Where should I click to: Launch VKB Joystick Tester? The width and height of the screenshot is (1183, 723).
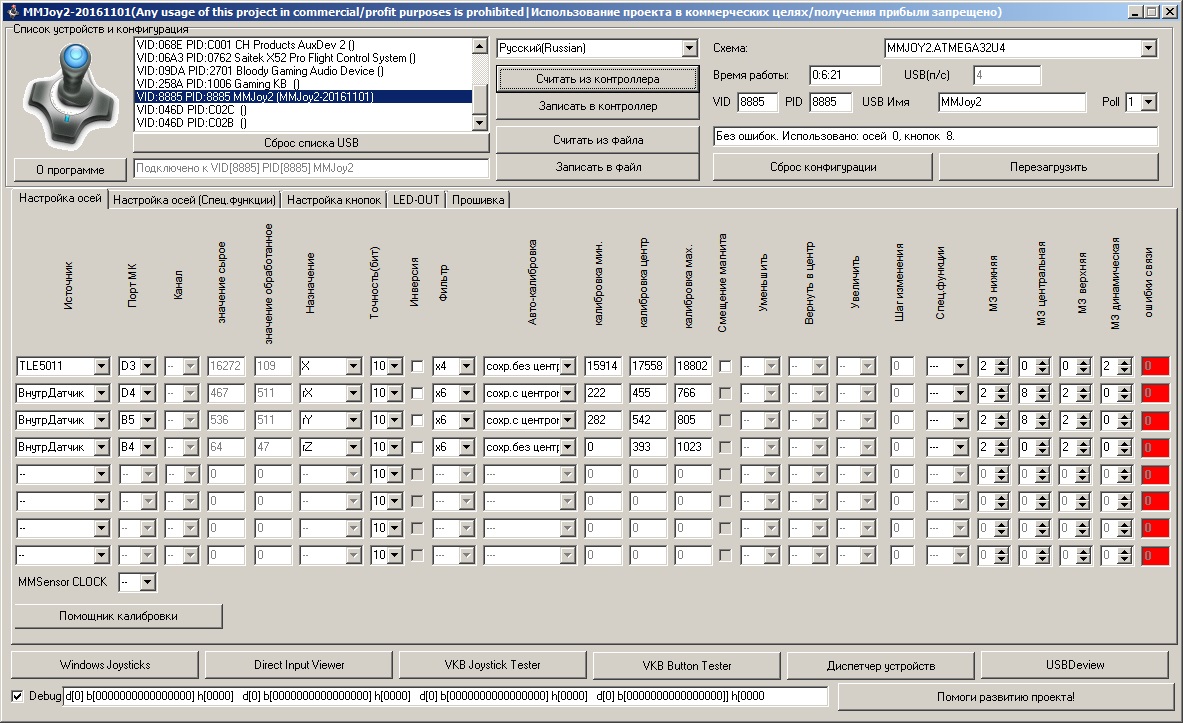click(x=492, y=665)
